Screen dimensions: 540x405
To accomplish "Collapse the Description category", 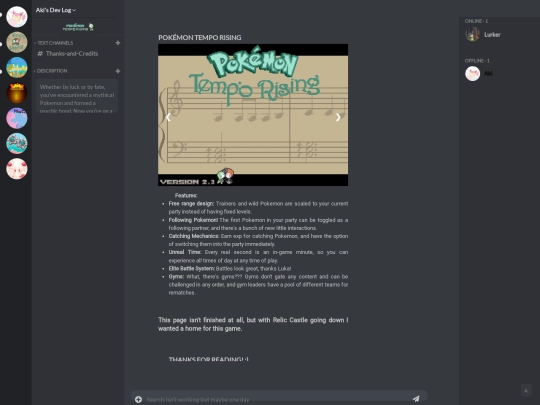I will pos(51,71).
